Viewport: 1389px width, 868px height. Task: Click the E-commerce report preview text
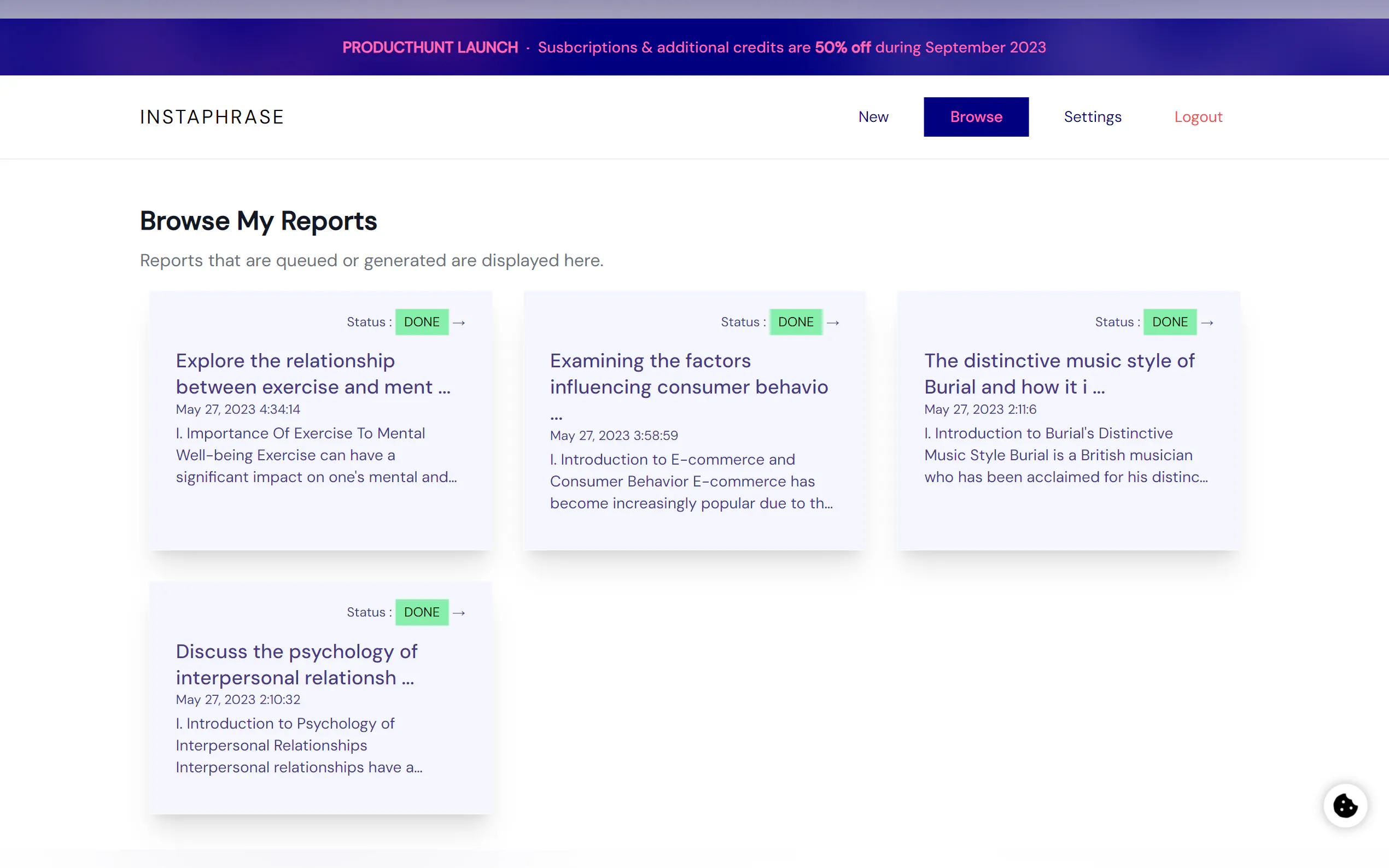point(691,481)
